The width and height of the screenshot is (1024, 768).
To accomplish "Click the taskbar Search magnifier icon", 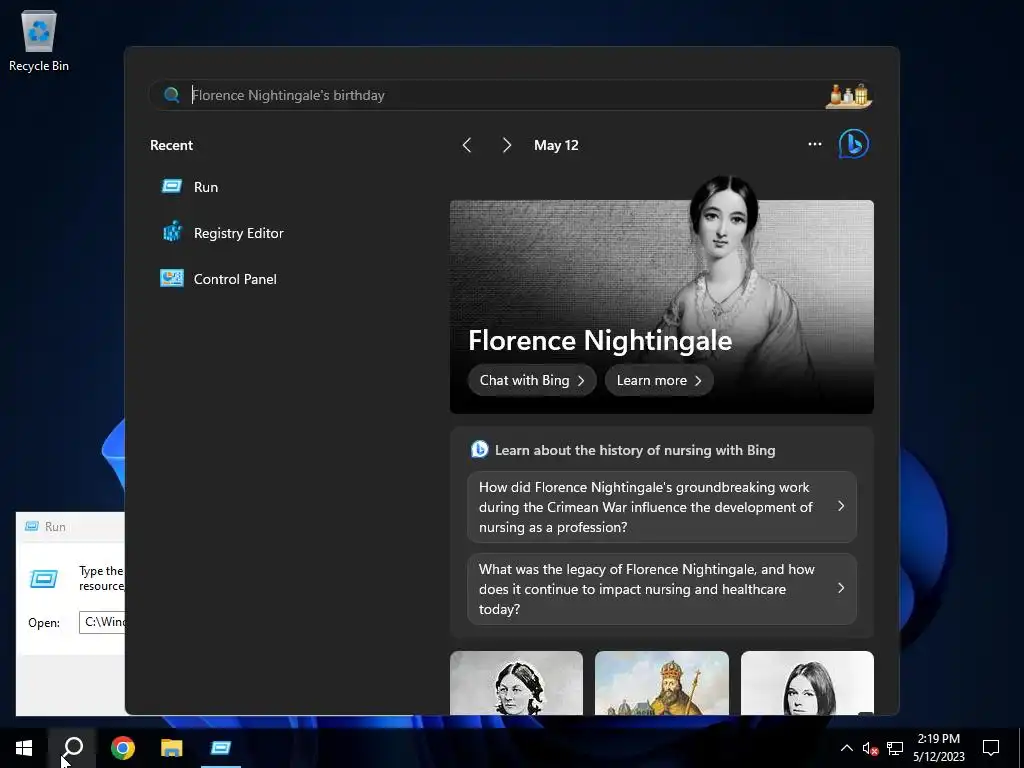I will coord(72,748).
